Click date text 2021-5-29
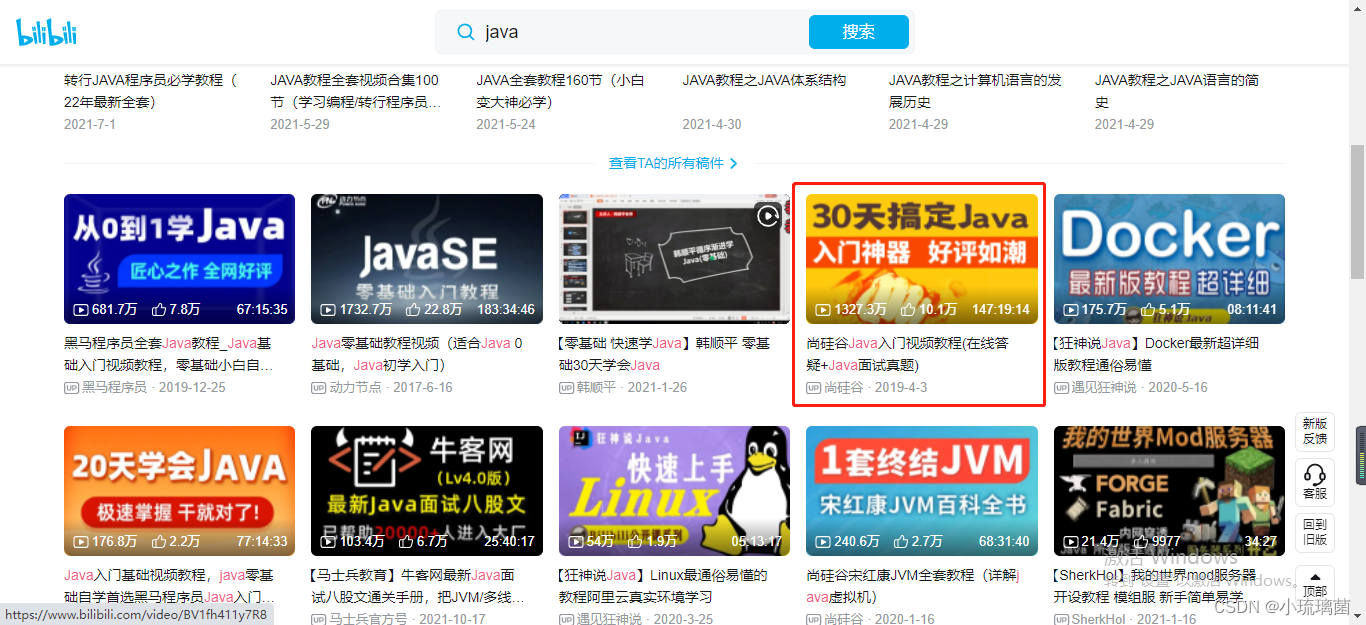Image resolution: width=1366 pixels, height=625 pixels. point(300,125)
